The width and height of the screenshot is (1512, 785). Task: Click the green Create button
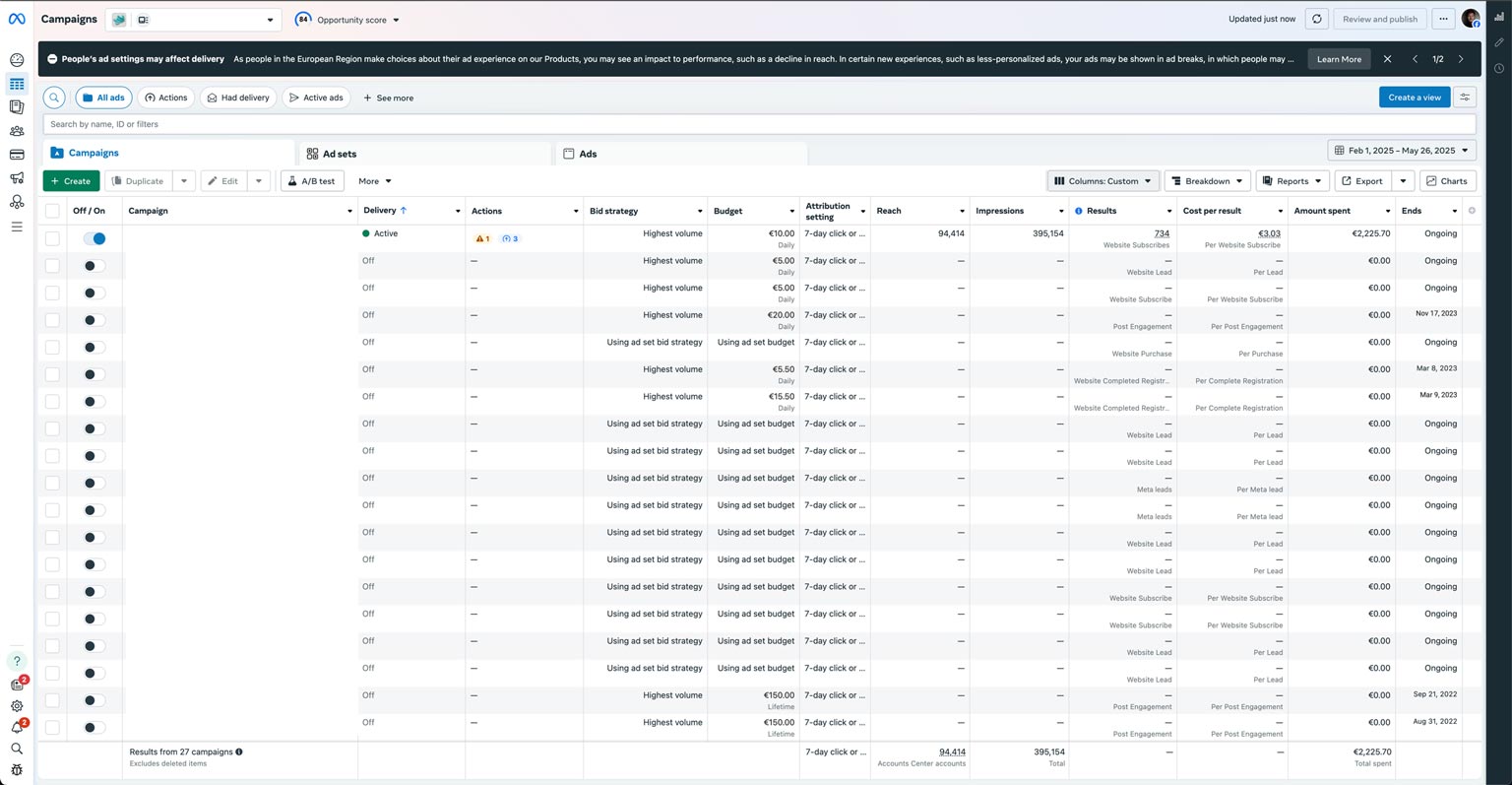pyautogui.click(x=71, y=181)
